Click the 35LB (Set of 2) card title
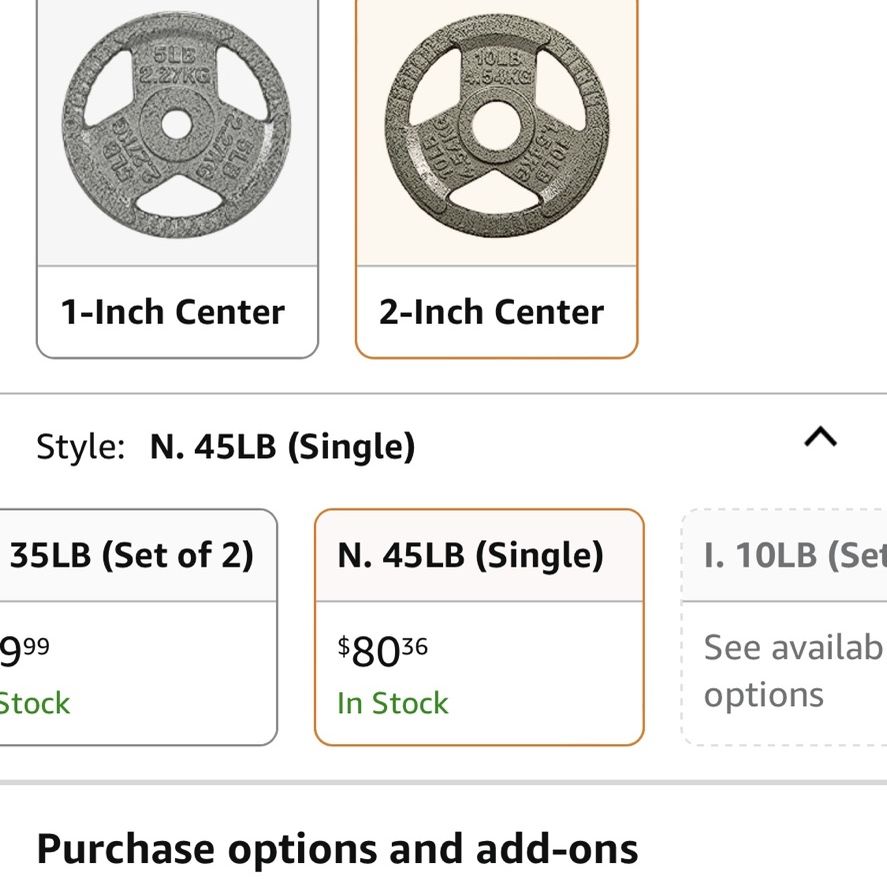887x887 pixels. 131,555
